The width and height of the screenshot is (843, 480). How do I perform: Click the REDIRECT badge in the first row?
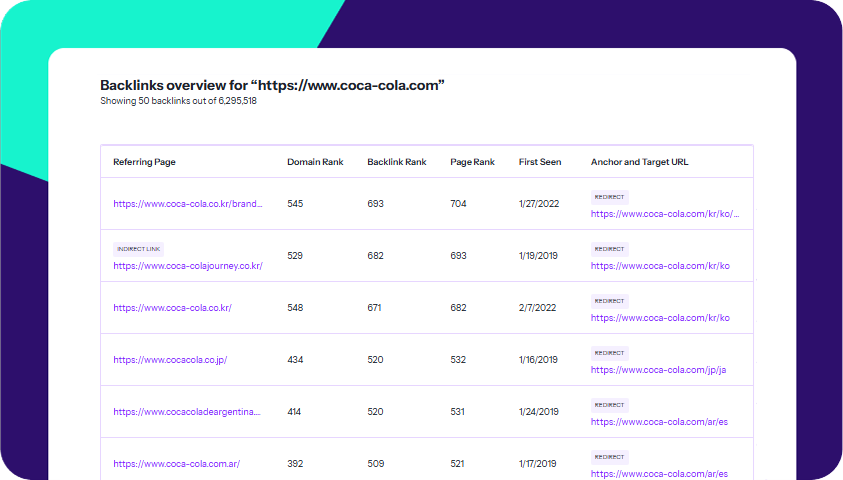point(609,197)
